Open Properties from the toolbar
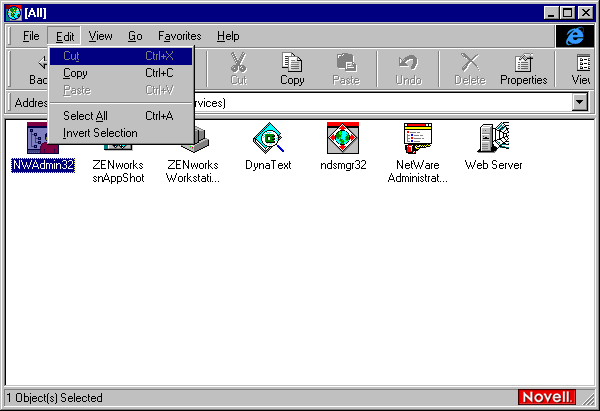Image resolution: width=600 pixels, height=411 pixels. tap(523, 69)
